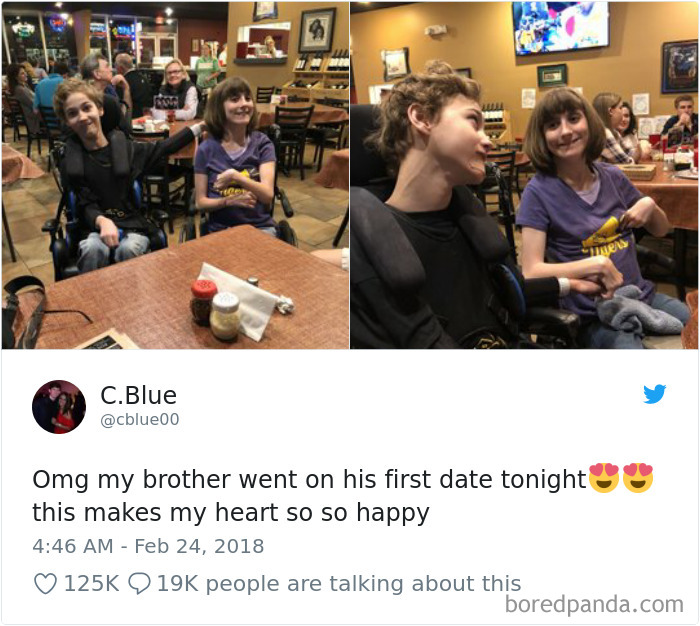This screenshot has height=626, width=700.
Task: Click the boredpanda.com watermark
Action: (594, 605)
